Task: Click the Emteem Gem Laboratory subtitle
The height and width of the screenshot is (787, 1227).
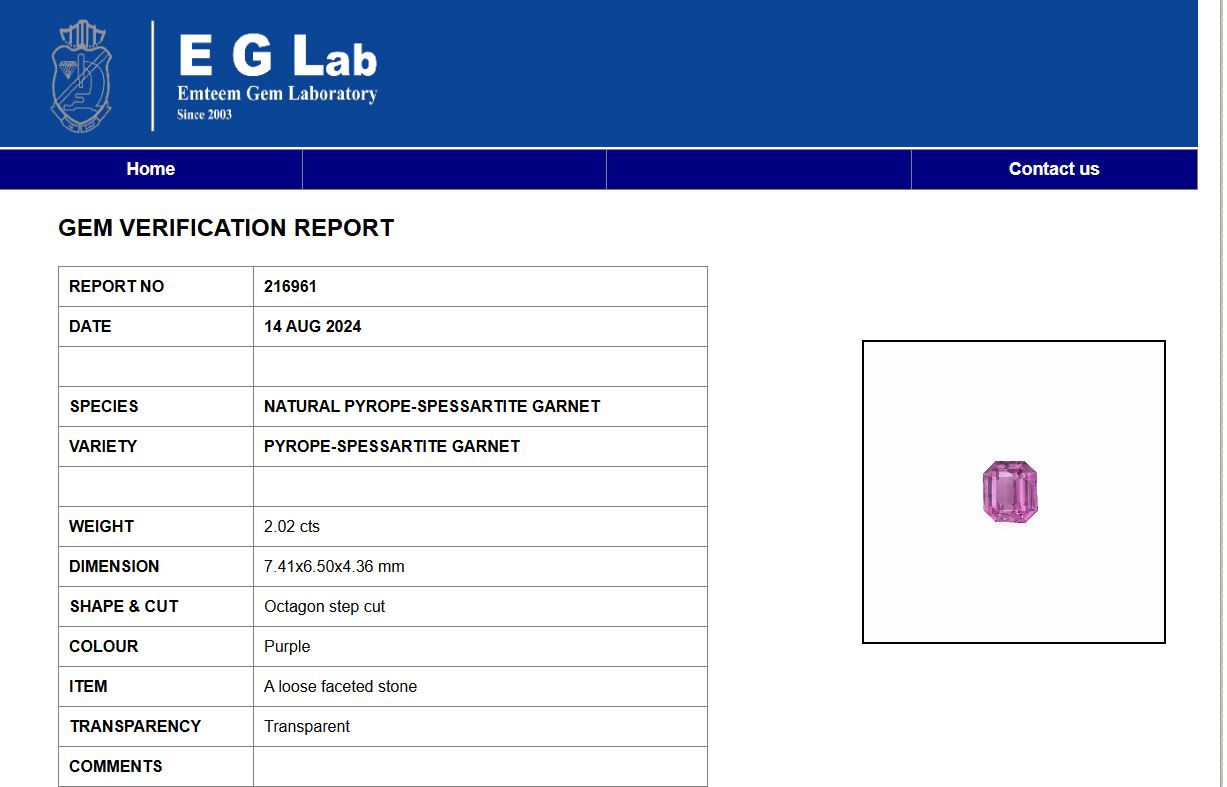Action: click(x=277, y=94)
